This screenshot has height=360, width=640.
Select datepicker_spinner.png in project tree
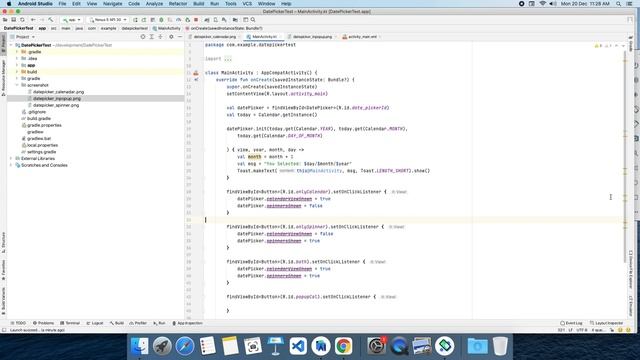click(56, 105)
